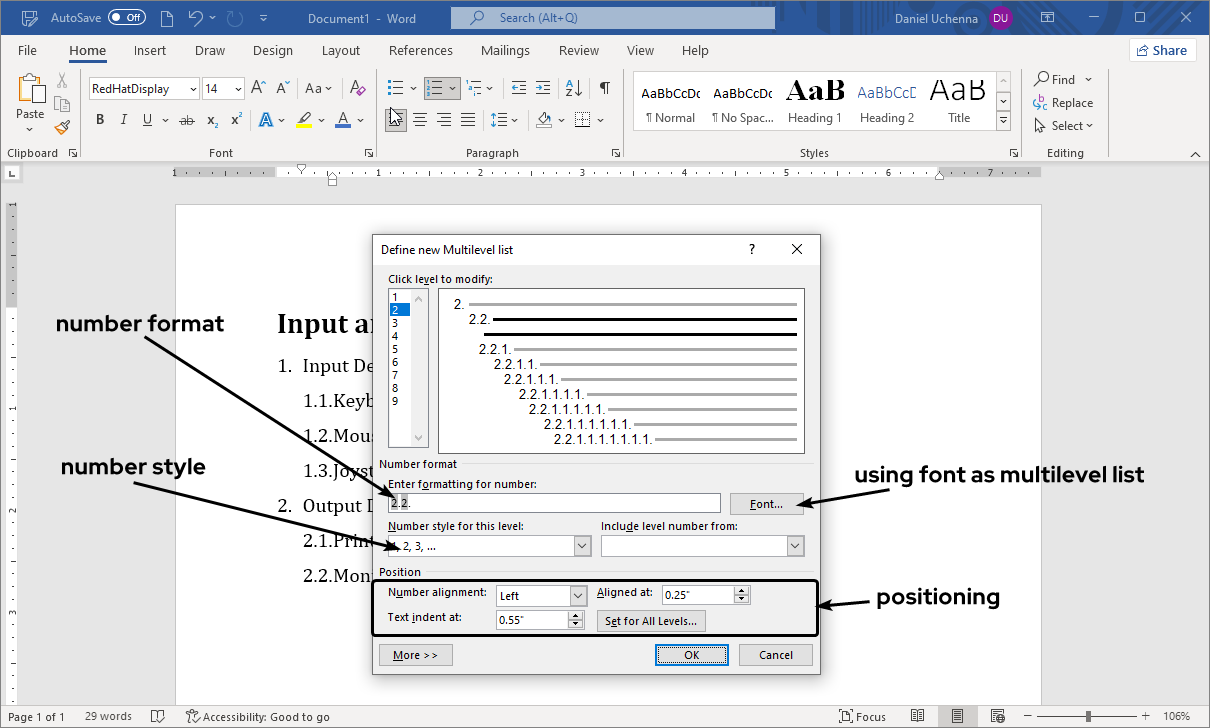Open the Number alignment dropdown

[x=577, y=596]
